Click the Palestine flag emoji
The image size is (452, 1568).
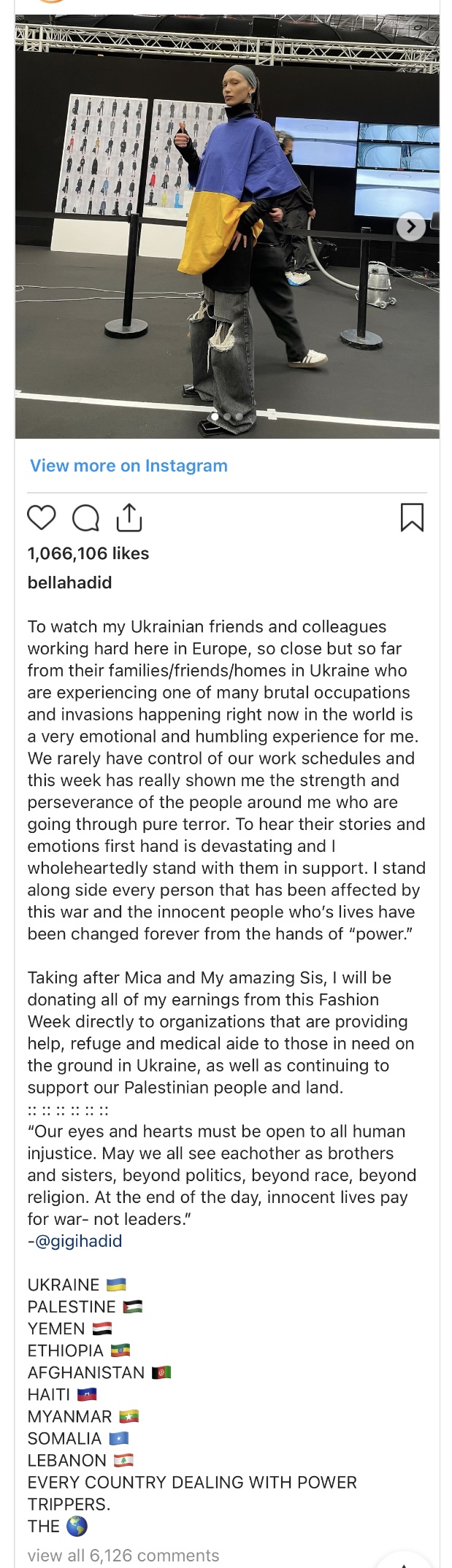pyautogui.click(x=133, y=1307)
